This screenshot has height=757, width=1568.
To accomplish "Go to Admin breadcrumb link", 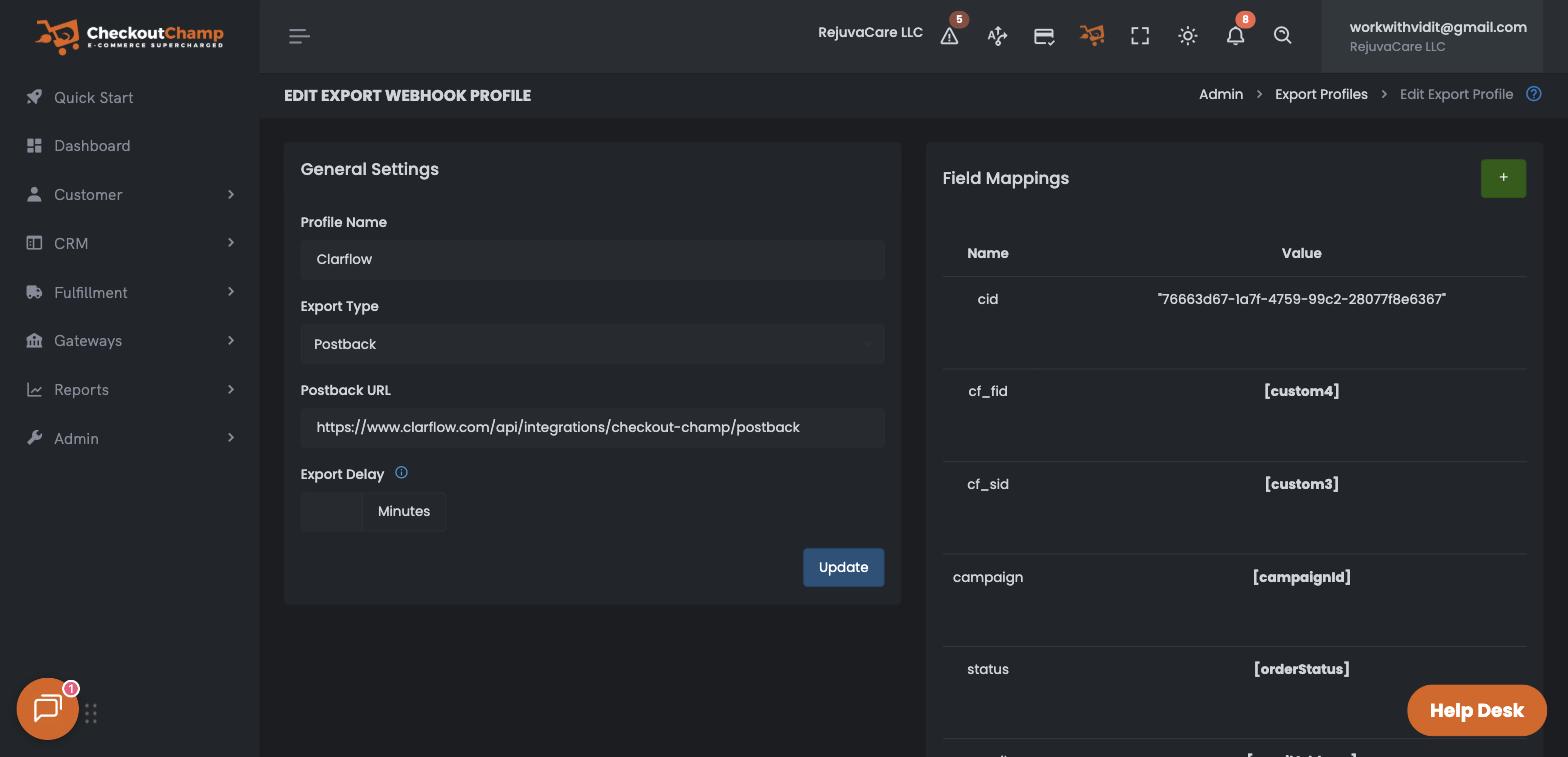I will point(1221,94).
